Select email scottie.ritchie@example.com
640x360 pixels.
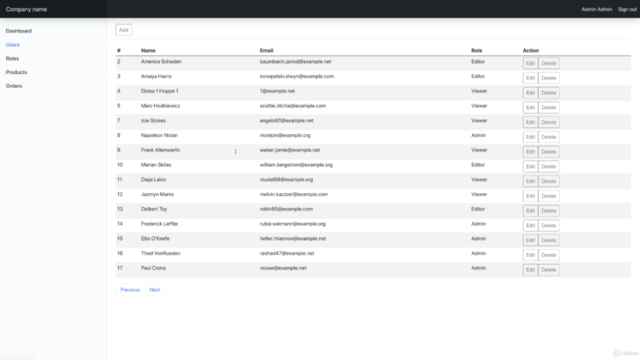click(x=293, y=106)
